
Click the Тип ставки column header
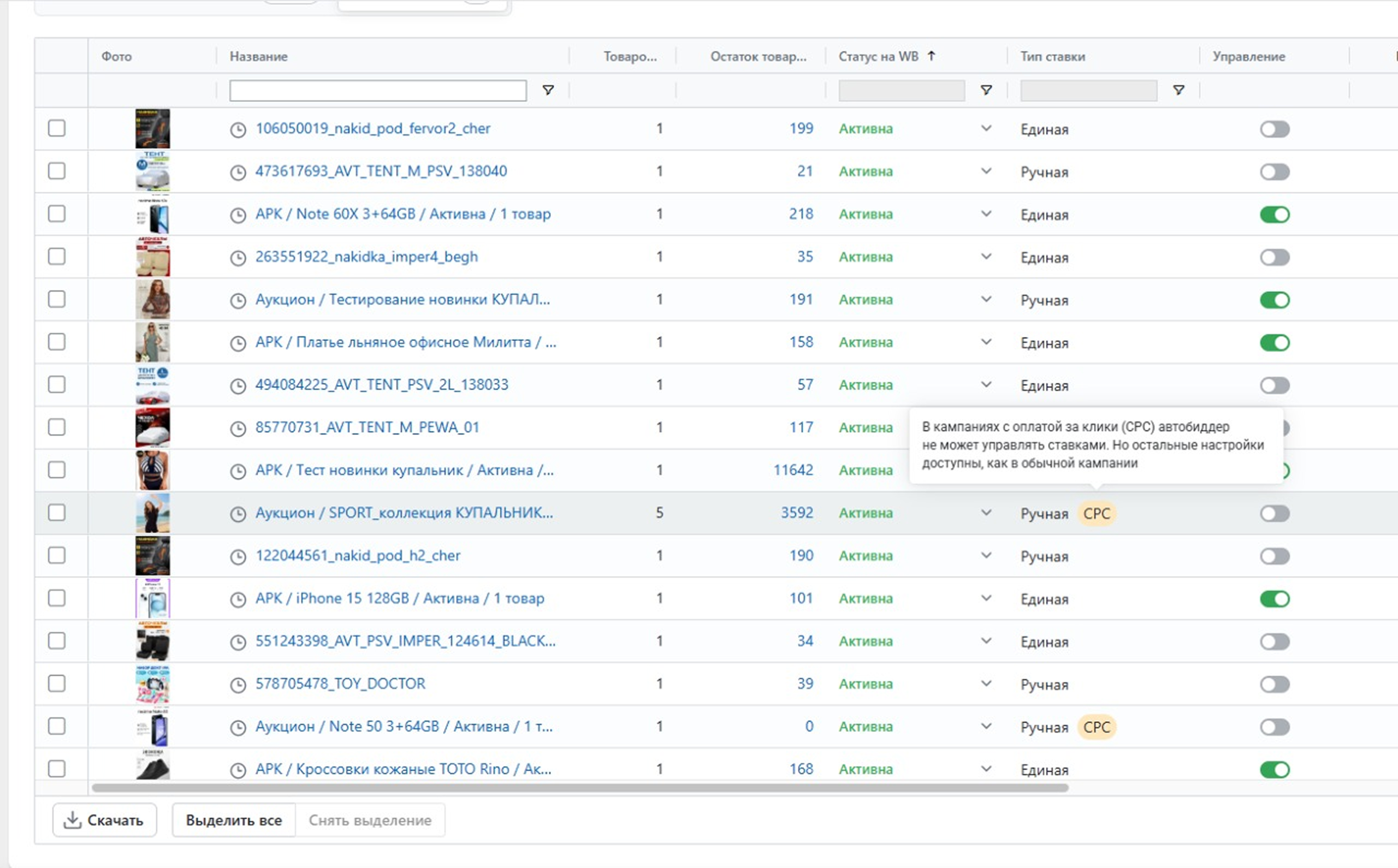[1052, 56]
